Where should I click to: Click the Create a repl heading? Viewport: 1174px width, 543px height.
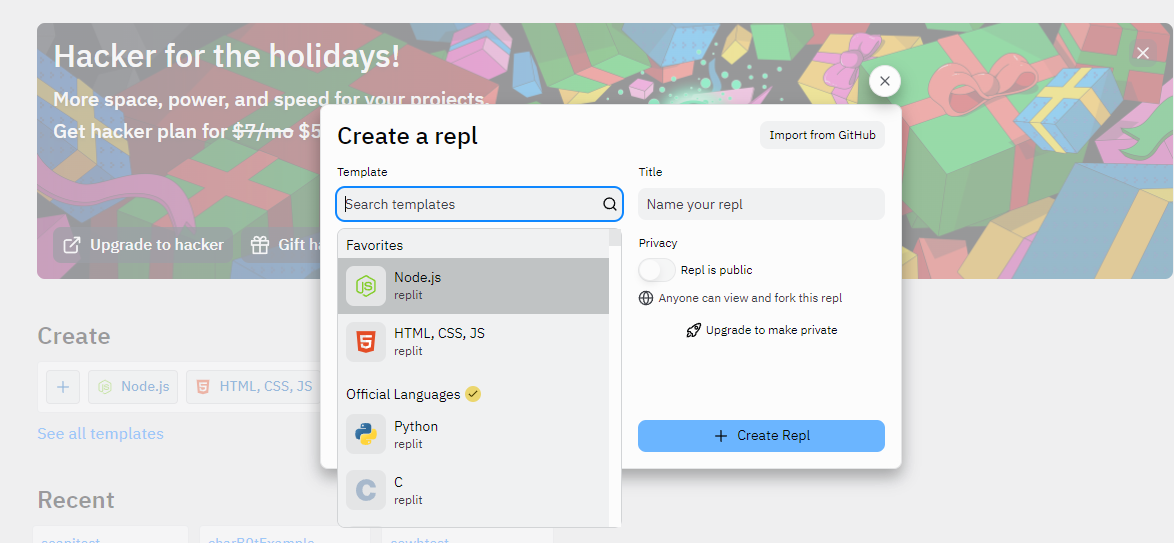pyautogui.click(x=407, y=136)
